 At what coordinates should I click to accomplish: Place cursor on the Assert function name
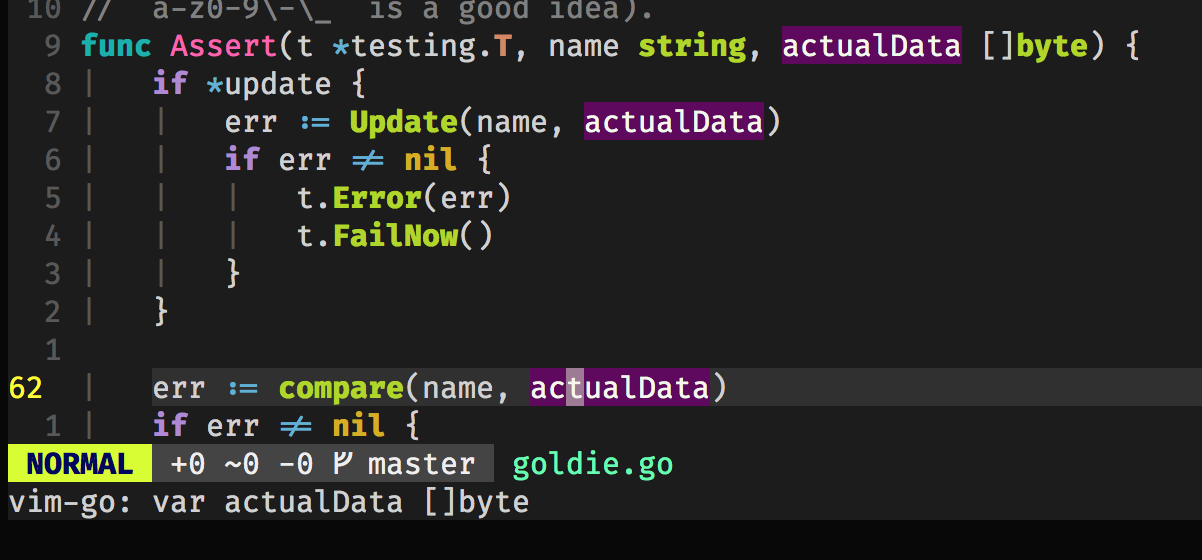click(223, 46)
